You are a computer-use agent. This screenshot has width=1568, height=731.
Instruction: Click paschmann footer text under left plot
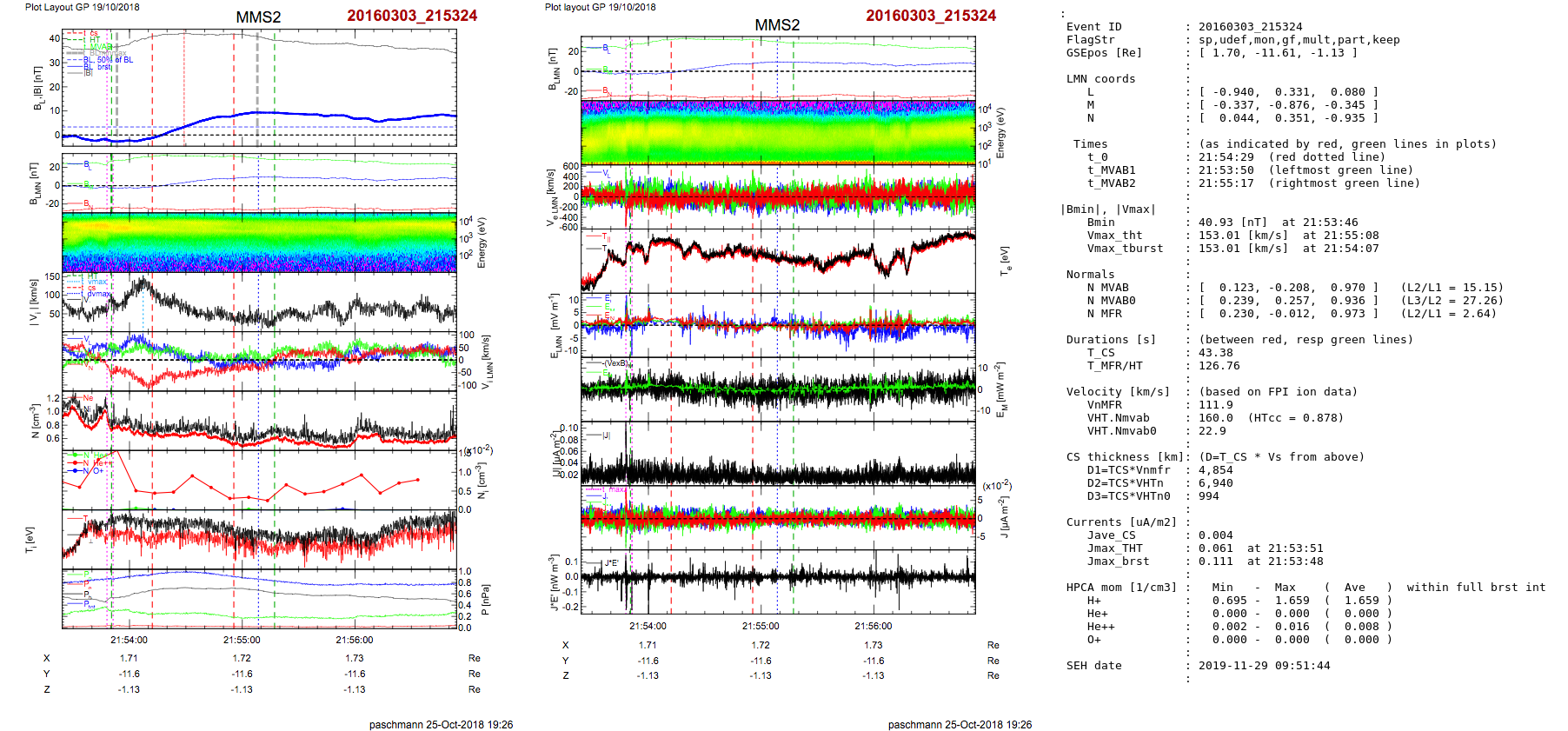tap(441, 724)
